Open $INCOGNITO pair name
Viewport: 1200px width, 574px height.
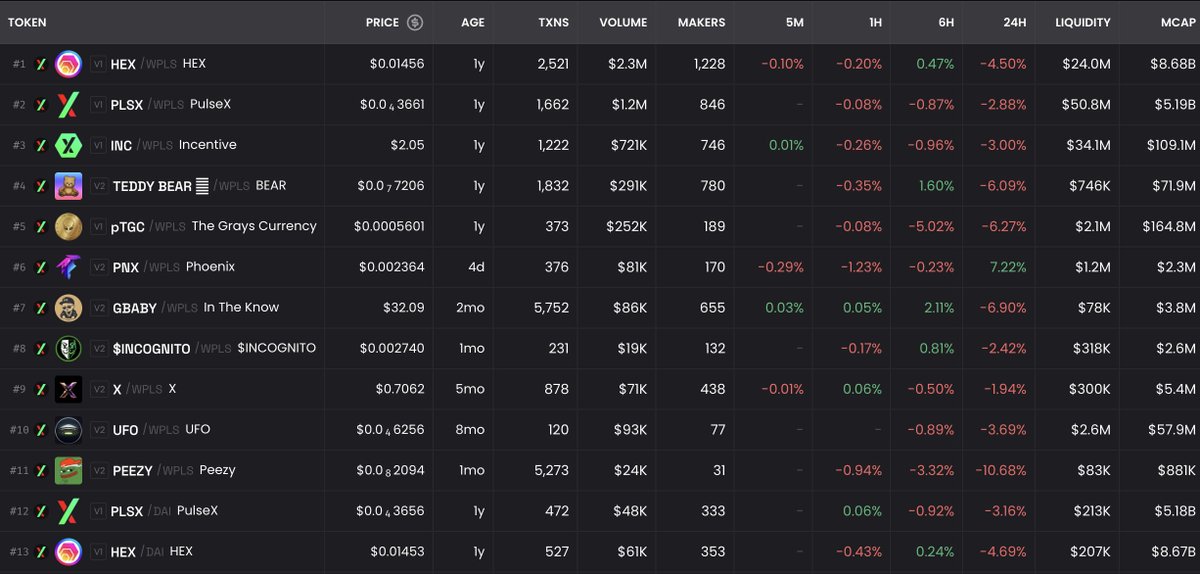point(214,348)
